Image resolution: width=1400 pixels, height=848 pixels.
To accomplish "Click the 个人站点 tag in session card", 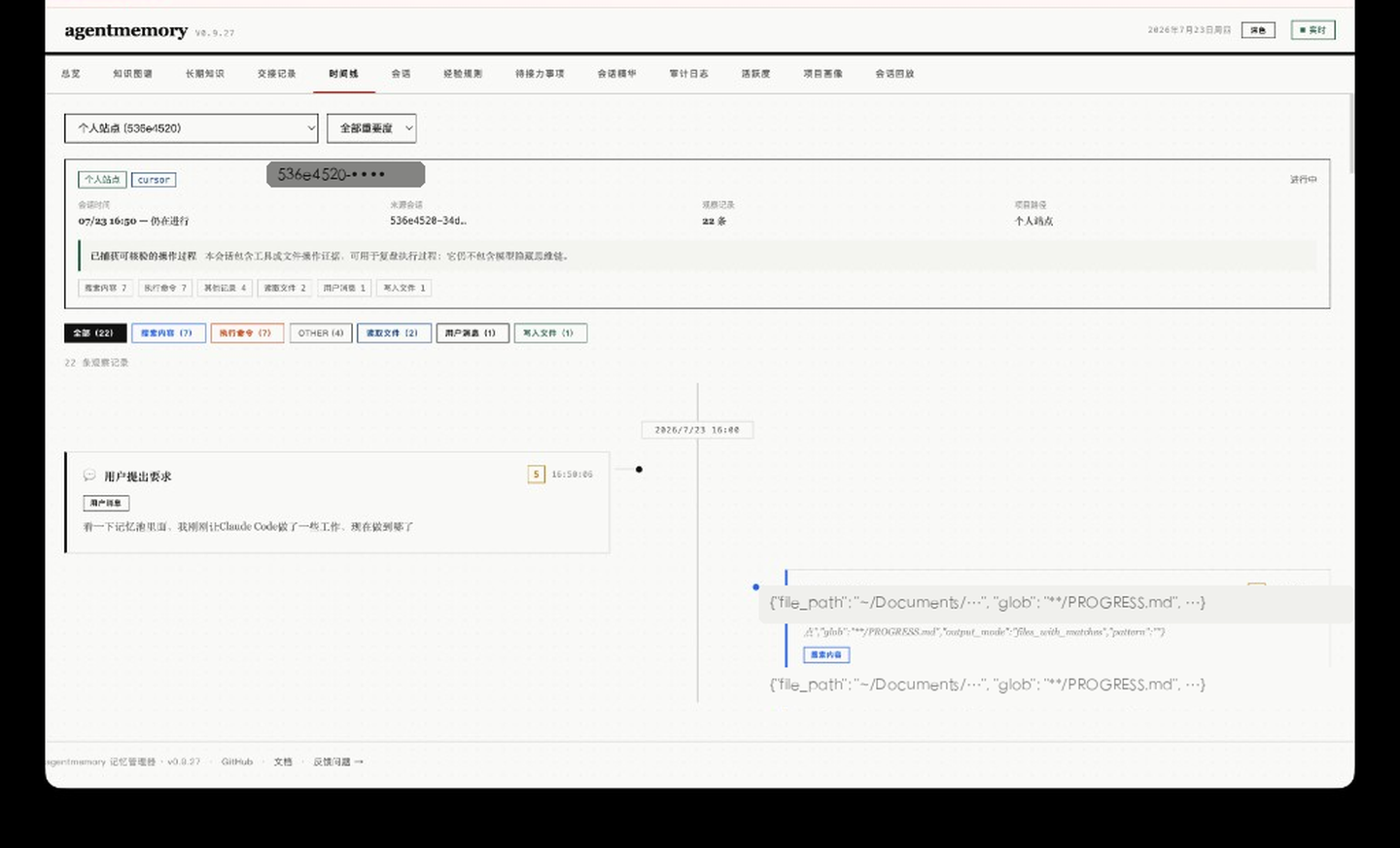I will [x=102, y=180].
